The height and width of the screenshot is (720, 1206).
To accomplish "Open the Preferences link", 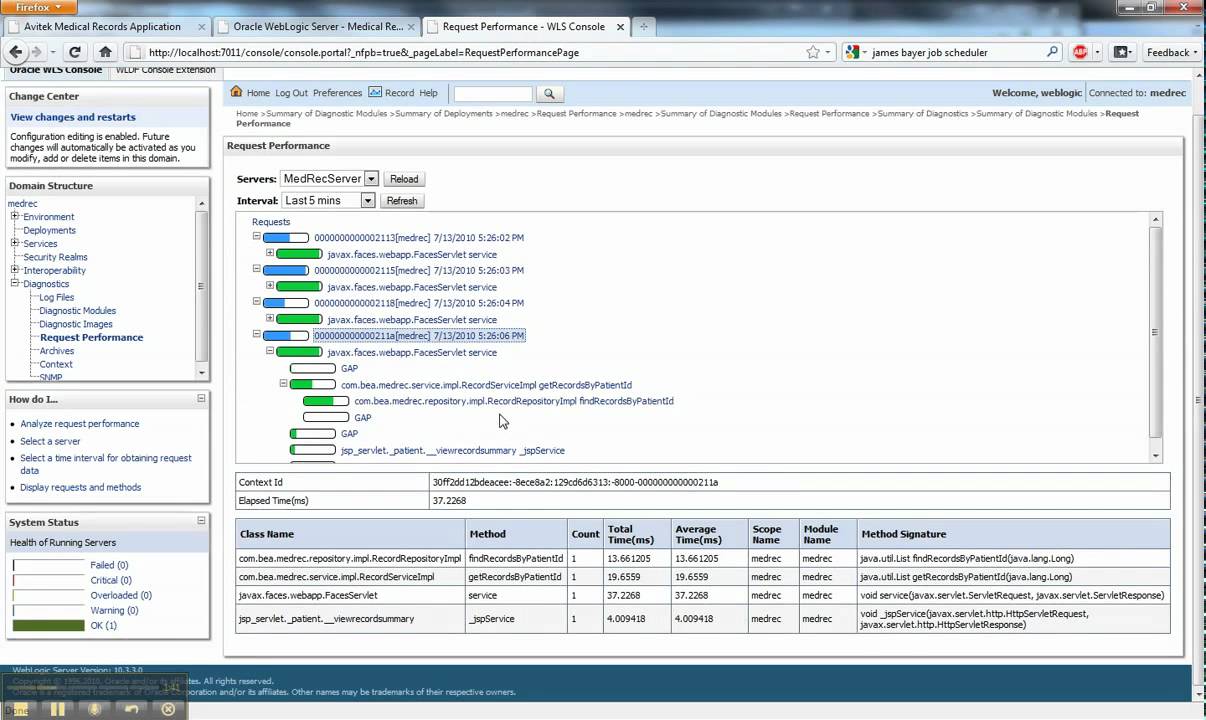I will pos(337,93).
